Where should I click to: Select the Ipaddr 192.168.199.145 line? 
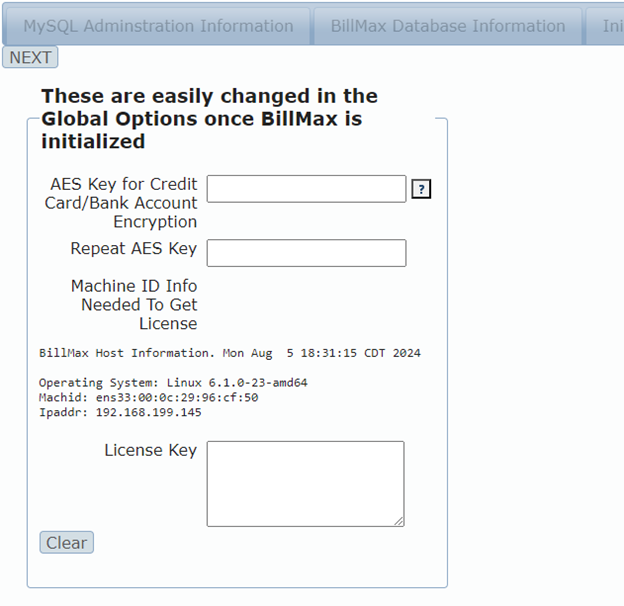click(x=120, y=412)
